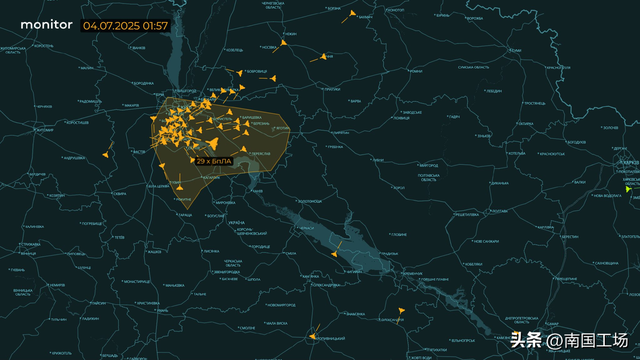Image resolution: width=640 pixels, height=360 pixels.
Task: Select the drone icon next to Бобровиця label
Action: pos(240,73)
